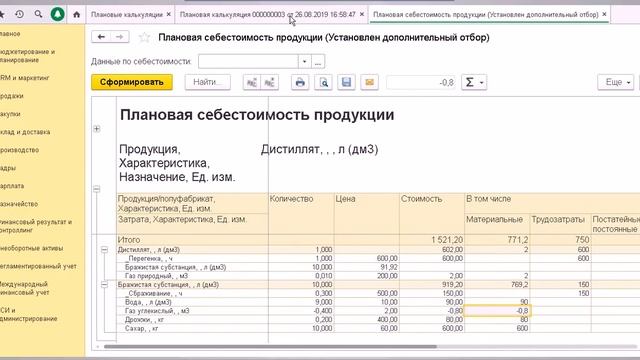The width and height of the screenshot is (640, 360).
Task: Expand the report header plus group
Action: (x=97, y=129)
